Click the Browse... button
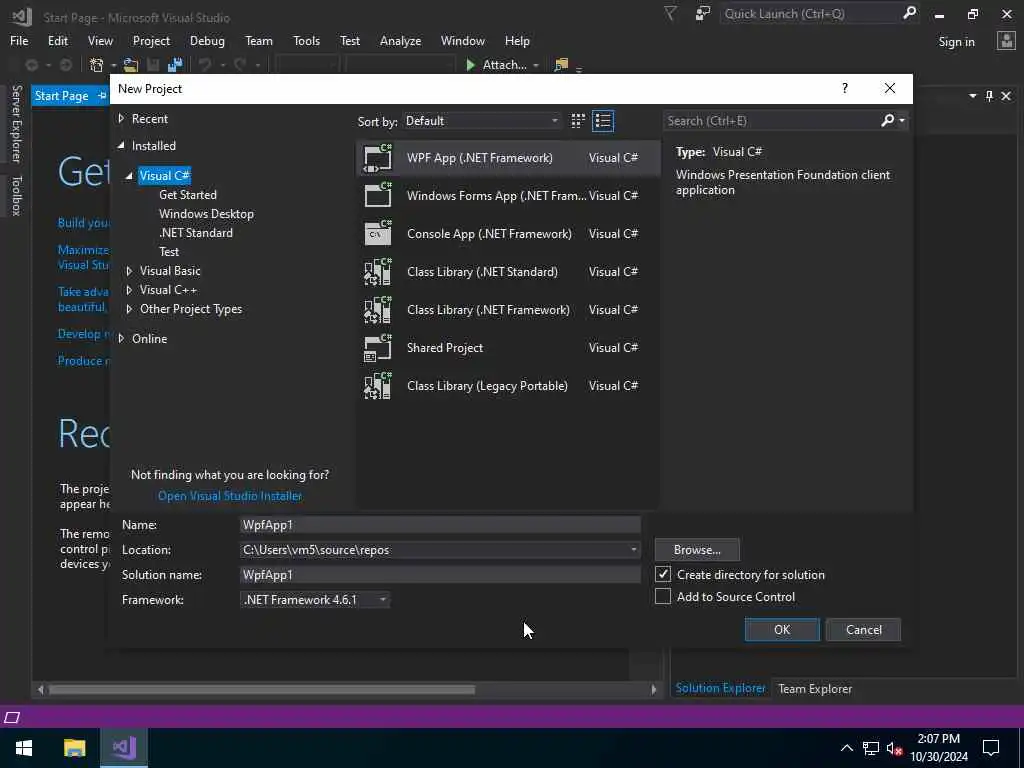 click(697, 550)
